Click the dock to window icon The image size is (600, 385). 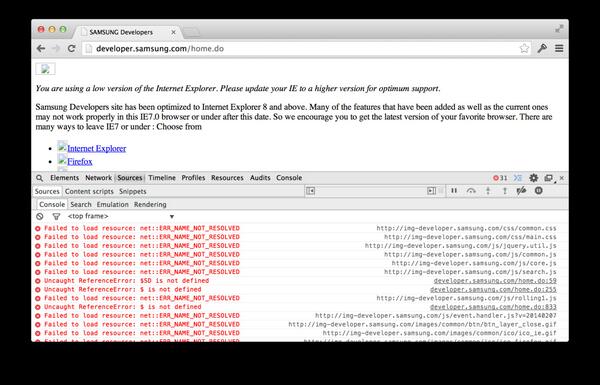coord(549,178)
